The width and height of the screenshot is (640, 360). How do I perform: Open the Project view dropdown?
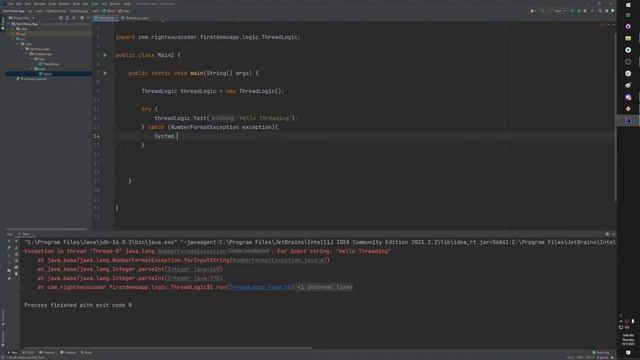coord(22,18)
